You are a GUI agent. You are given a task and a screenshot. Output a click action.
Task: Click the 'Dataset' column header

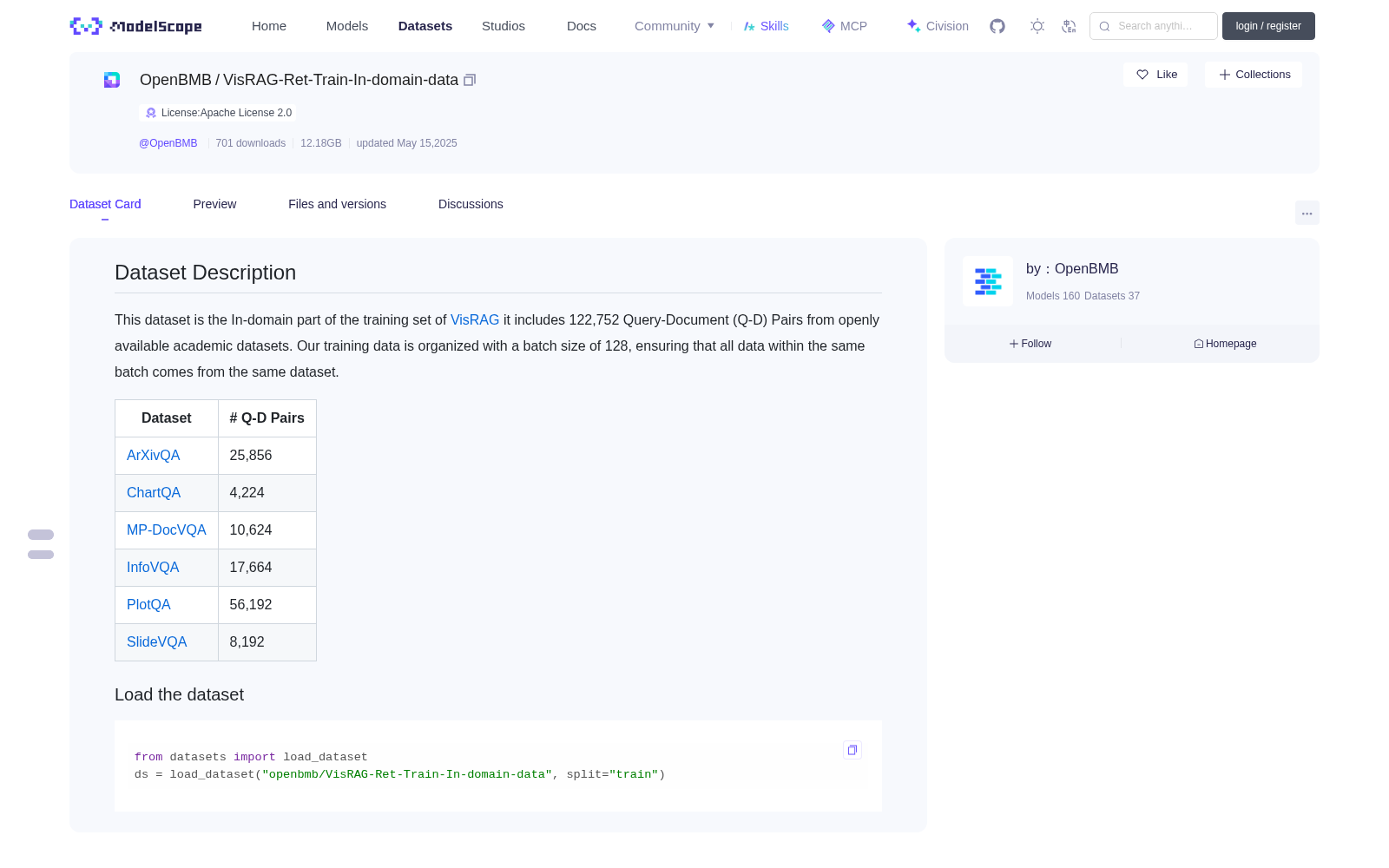pos(167,418)
